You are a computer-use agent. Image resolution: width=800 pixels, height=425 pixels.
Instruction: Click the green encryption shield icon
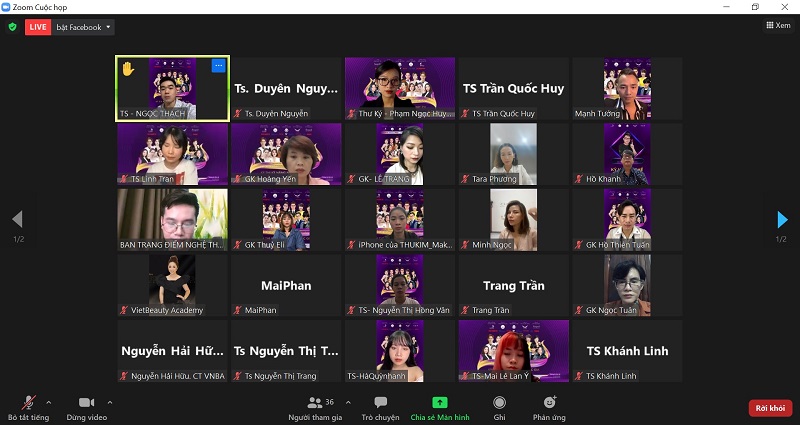tap(12, 27)
